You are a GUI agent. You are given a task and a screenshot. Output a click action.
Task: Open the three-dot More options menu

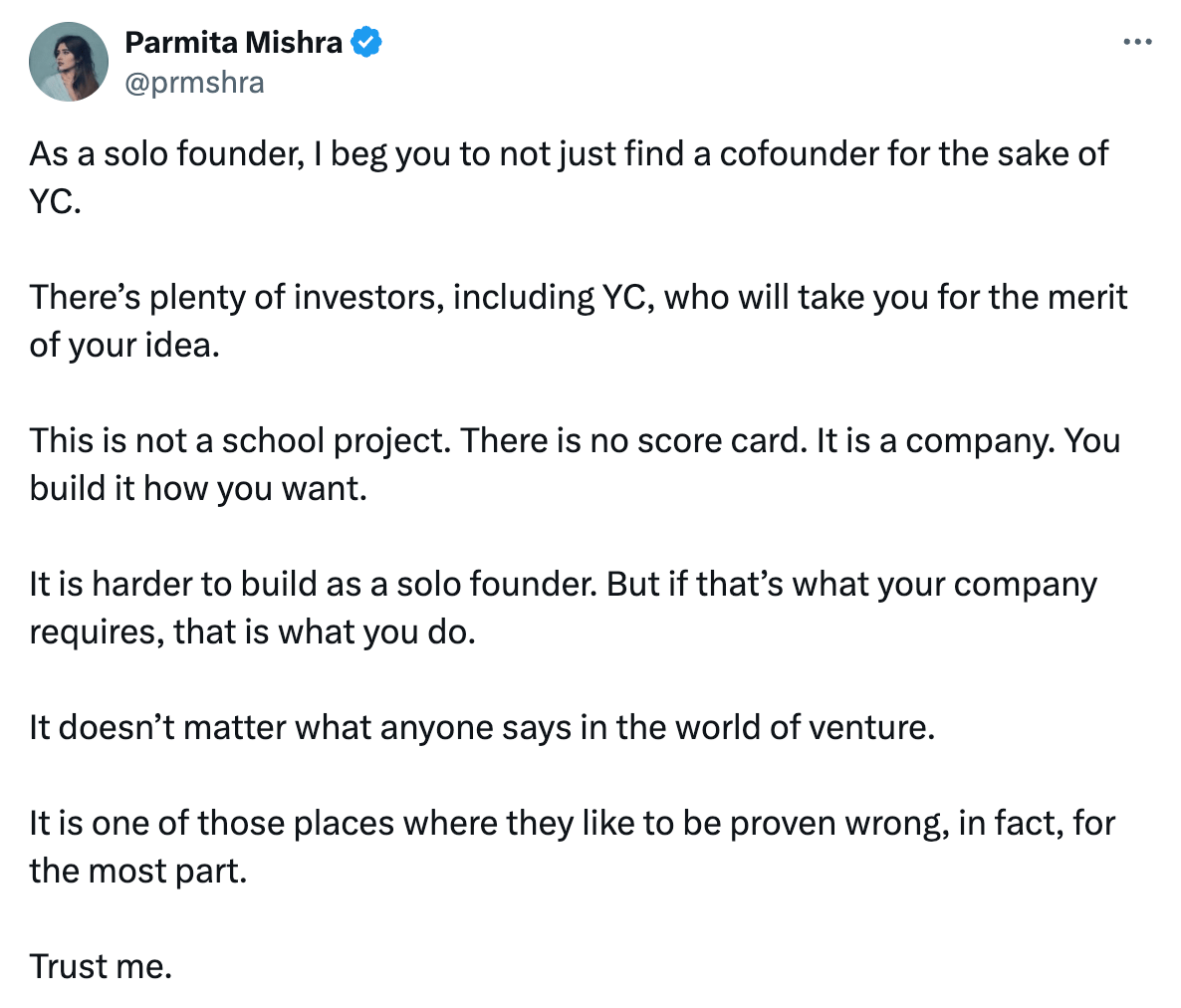(x=1137, y=43)
